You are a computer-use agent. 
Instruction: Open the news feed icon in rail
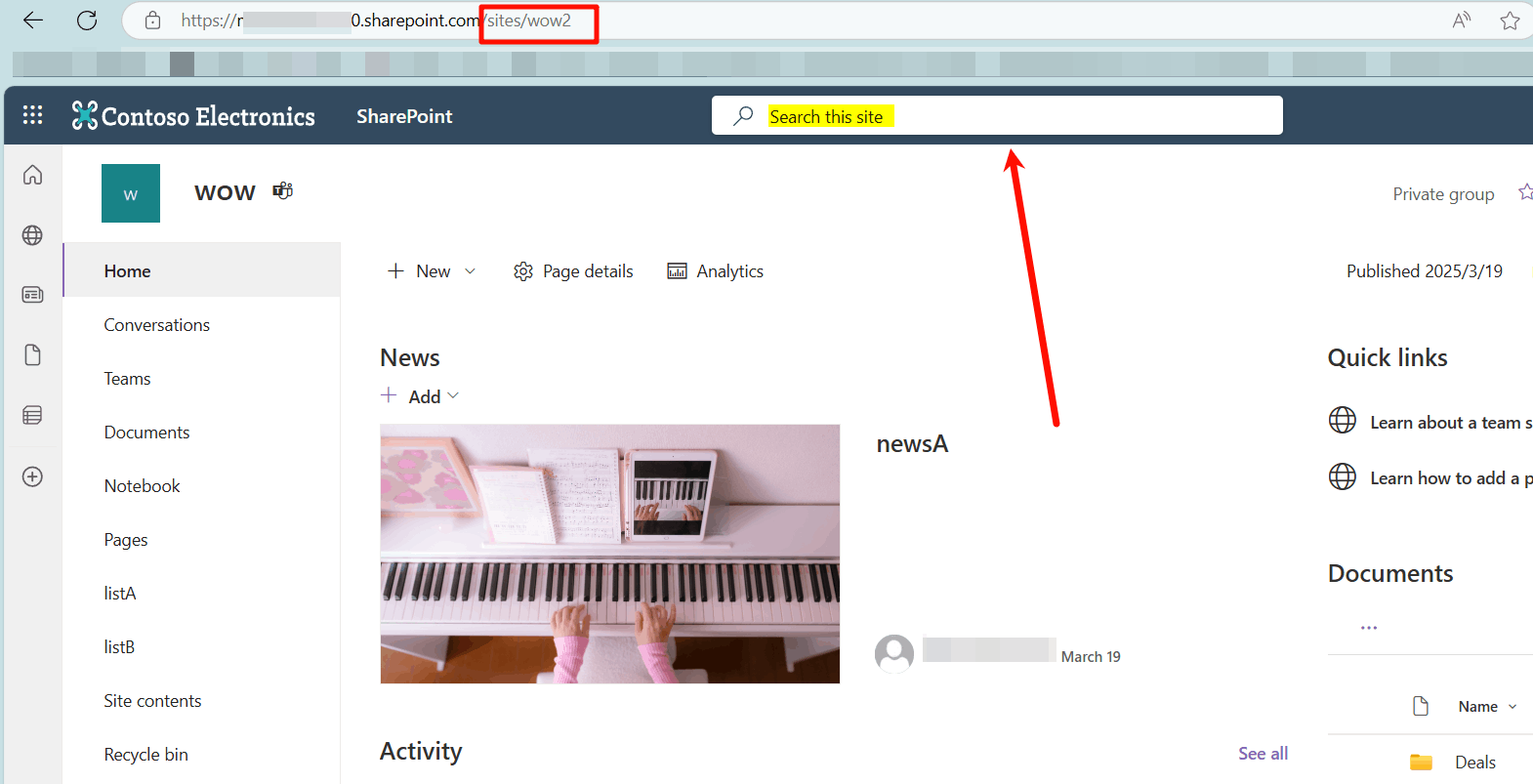[x=32, y=295]
